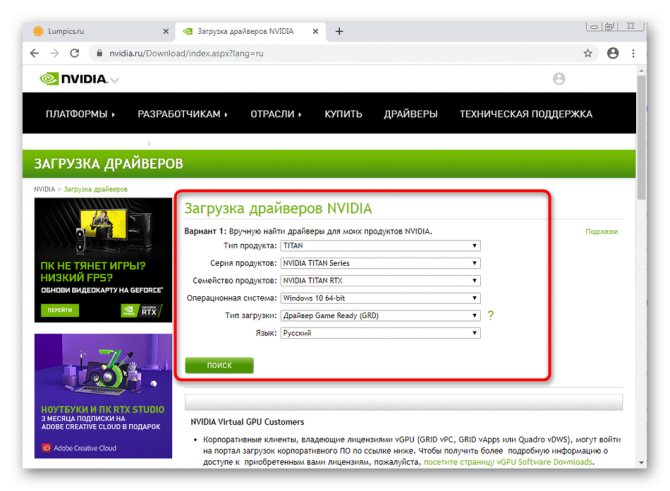Open vGPU Software Downloads link
The height and width of the screenshot is (491, 670).
pos(508,462)
